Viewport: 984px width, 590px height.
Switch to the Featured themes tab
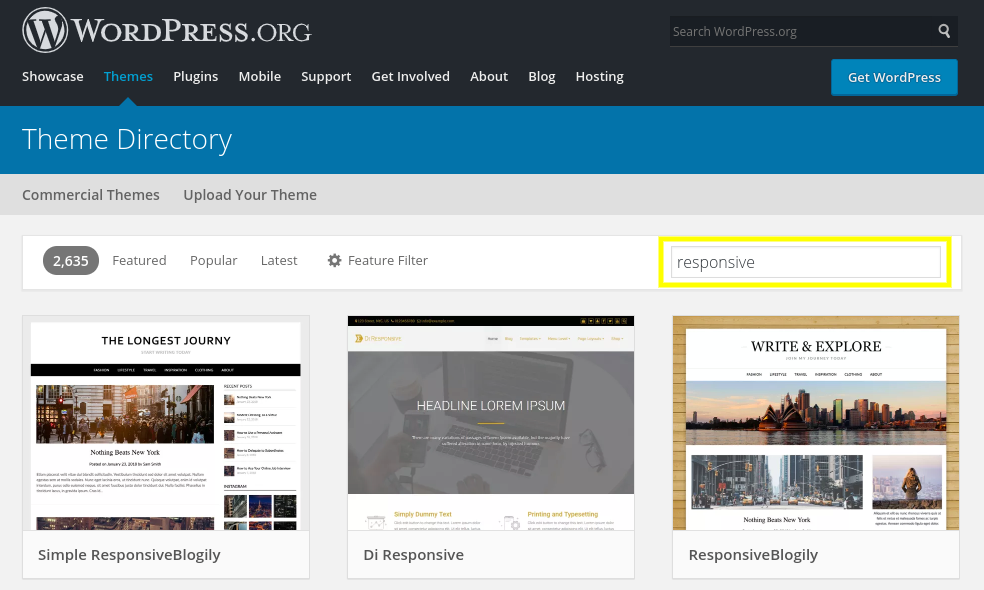[x=139, y=260]
